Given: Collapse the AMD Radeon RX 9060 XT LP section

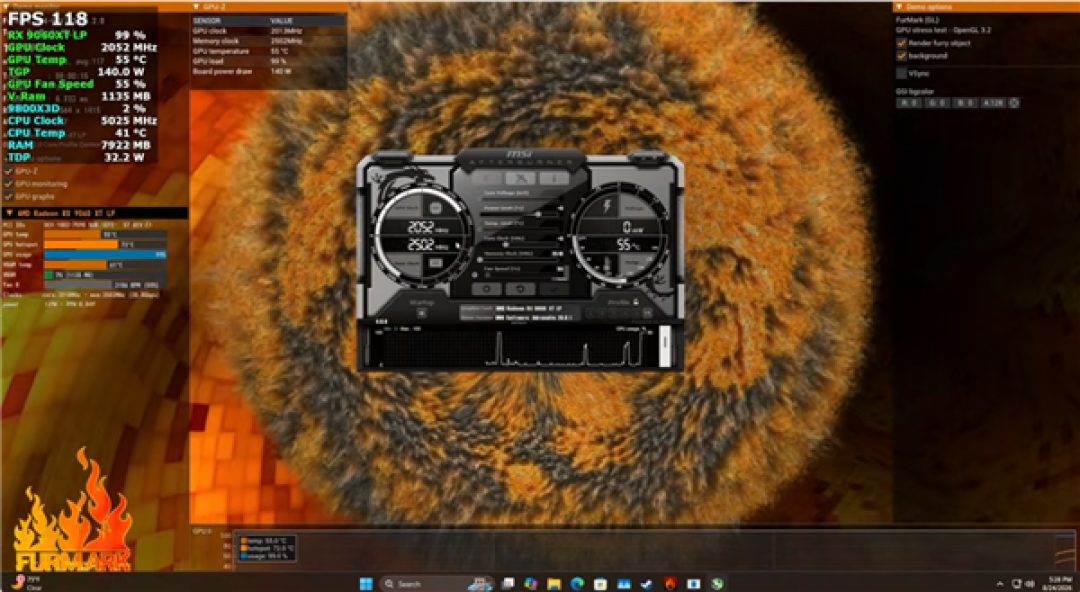Looking at the screenshot, I should pyautogui.click(x=8, y=213).
